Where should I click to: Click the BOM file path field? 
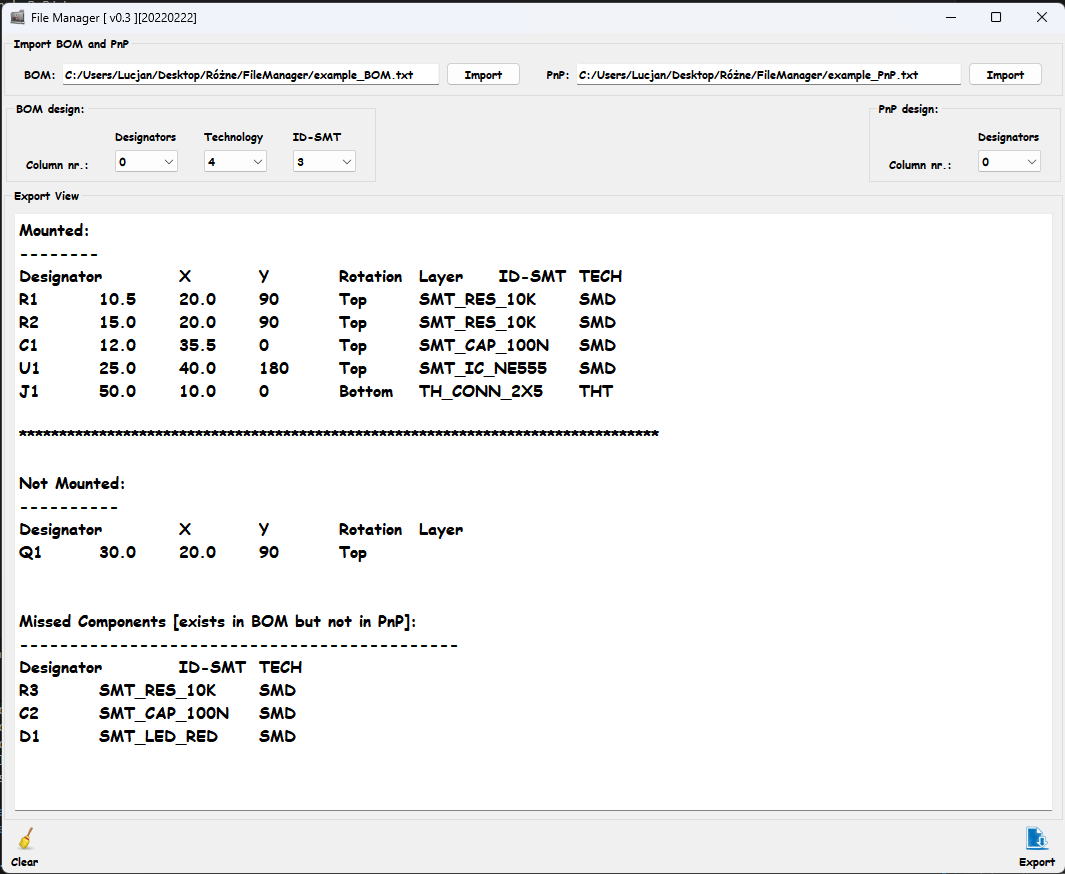(251, 75)
